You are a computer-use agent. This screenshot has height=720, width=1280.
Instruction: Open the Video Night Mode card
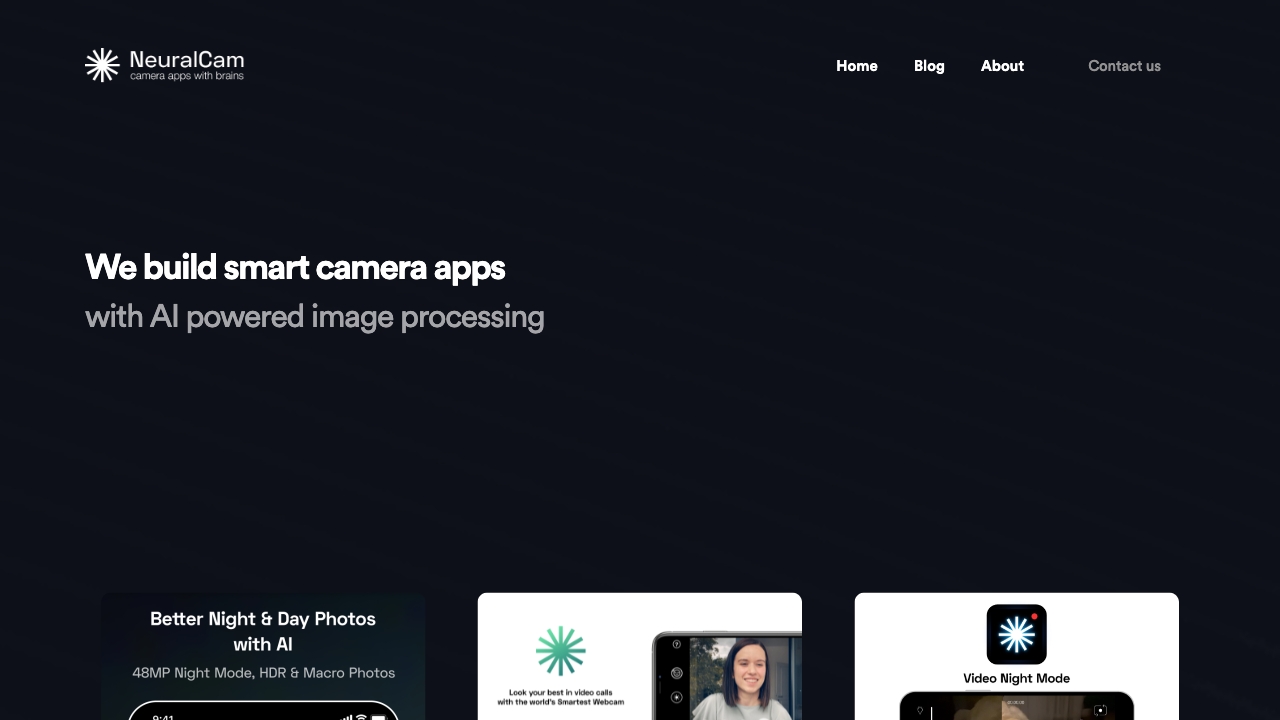(x=1017, y=656)
